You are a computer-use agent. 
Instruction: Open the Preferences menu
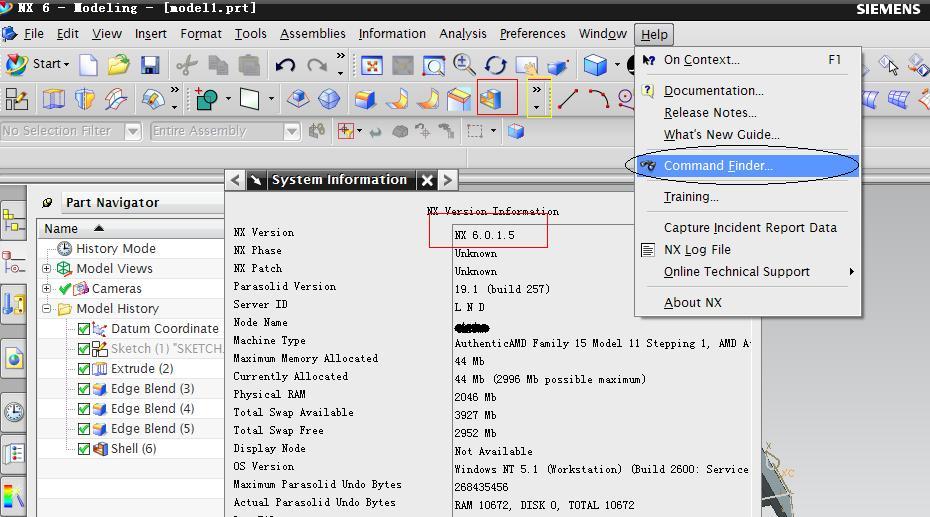point(533,34)
